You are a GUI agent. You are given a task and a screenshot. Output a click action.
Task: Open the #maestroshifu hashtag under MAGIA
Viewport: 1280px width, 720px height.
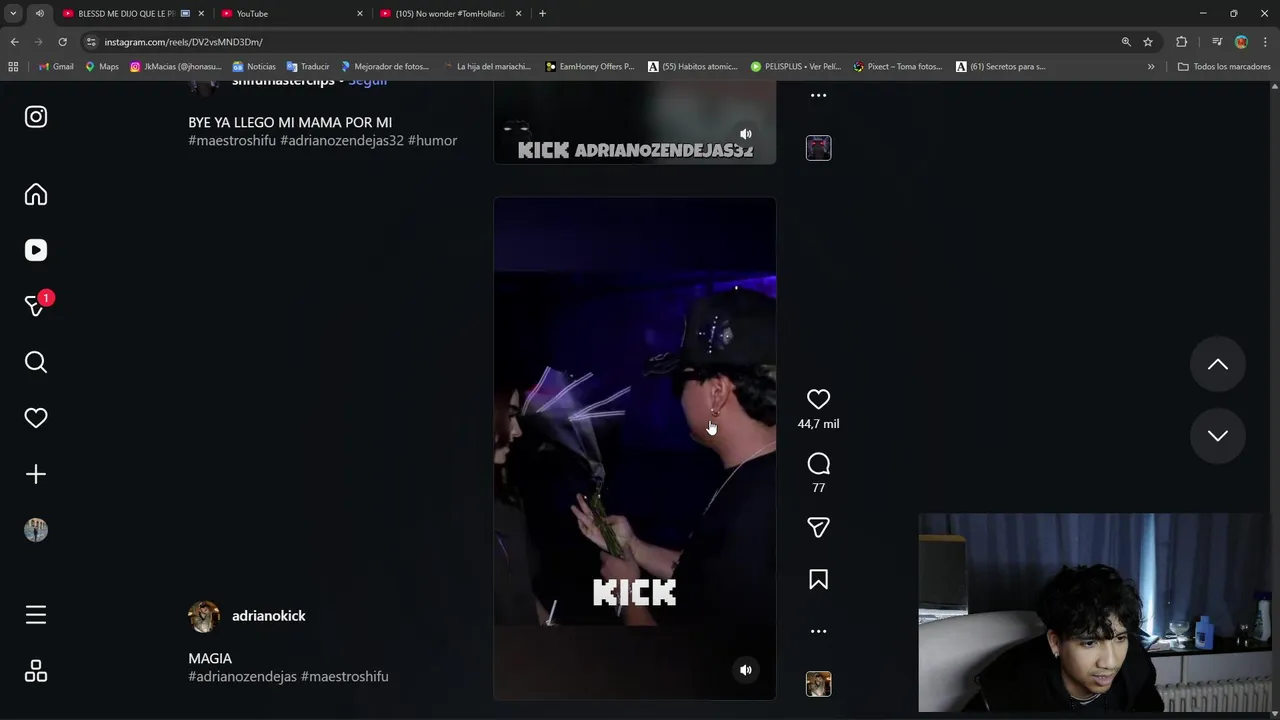point(345,677)
